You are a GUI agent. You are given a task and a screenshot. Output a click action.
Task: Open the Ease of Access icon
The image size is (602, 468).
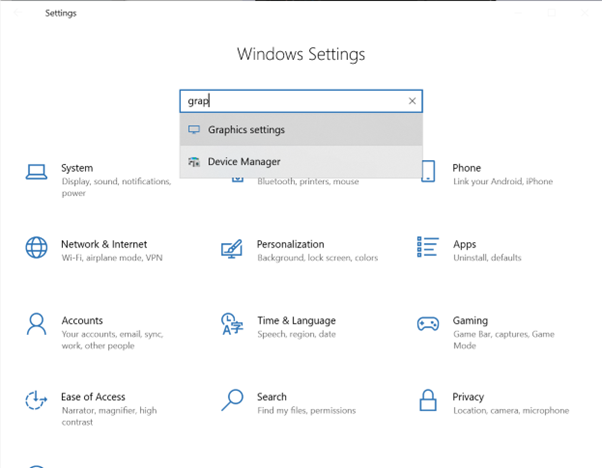tap(36, 400)
